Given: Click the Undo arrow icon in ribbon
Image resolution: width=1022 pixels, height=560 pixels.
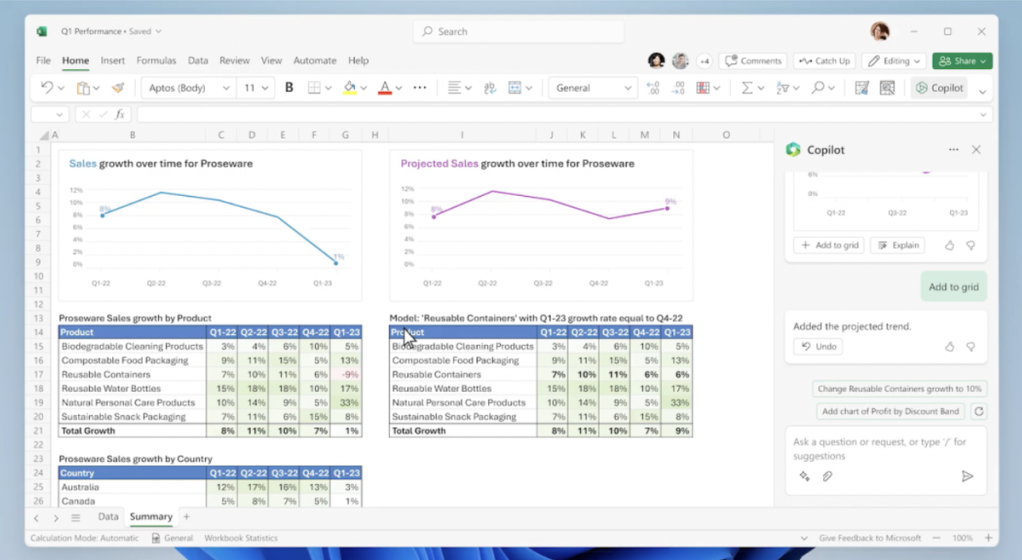Looking at the screenshot, I should pyautogui.click(x=46, y=87).
